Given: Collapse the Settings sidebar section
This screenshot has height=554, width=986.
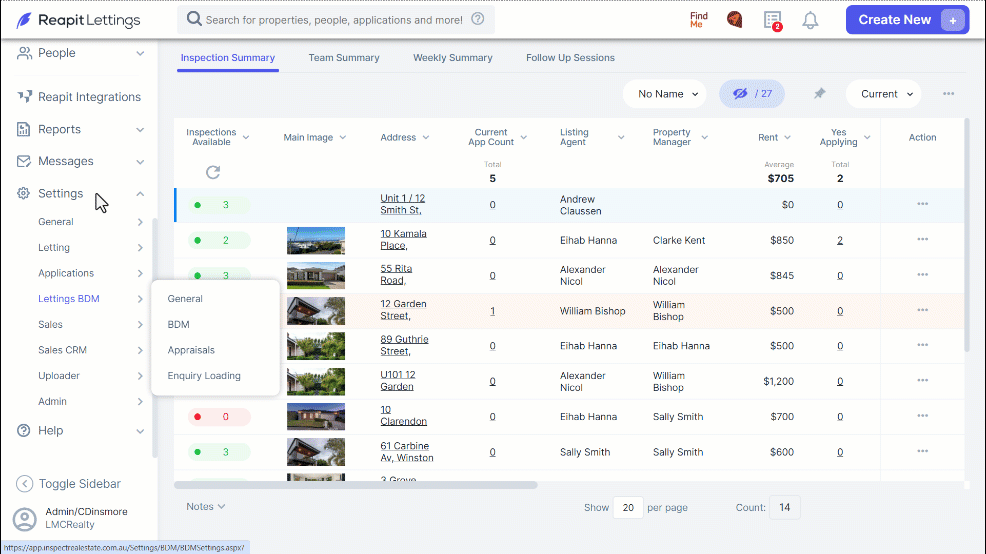Looking at the screenshot, I should (140, 194).
